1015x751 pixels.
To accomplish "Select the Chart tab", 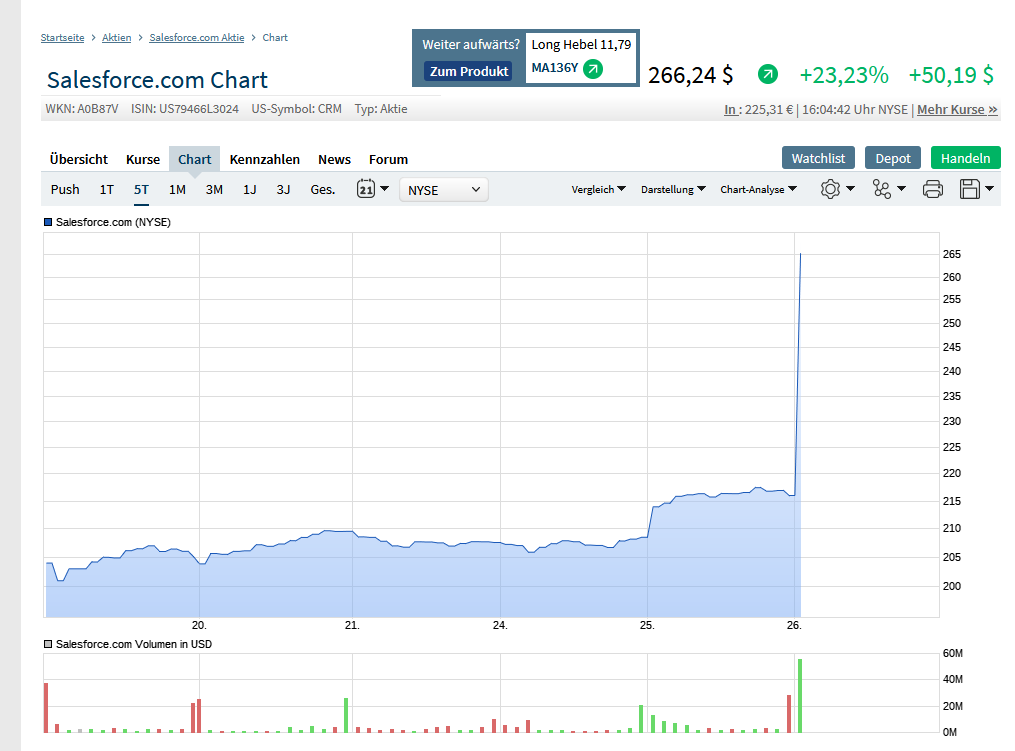I will point(195,159).
